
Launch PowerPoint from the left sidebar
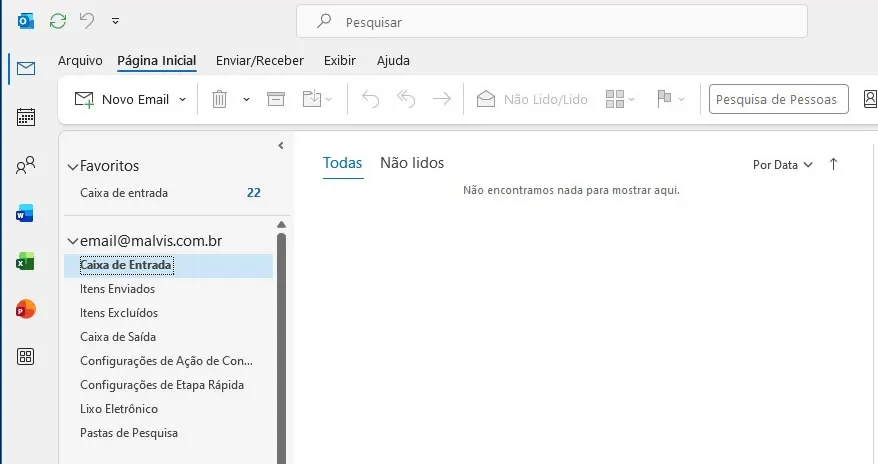coord(25,309)
